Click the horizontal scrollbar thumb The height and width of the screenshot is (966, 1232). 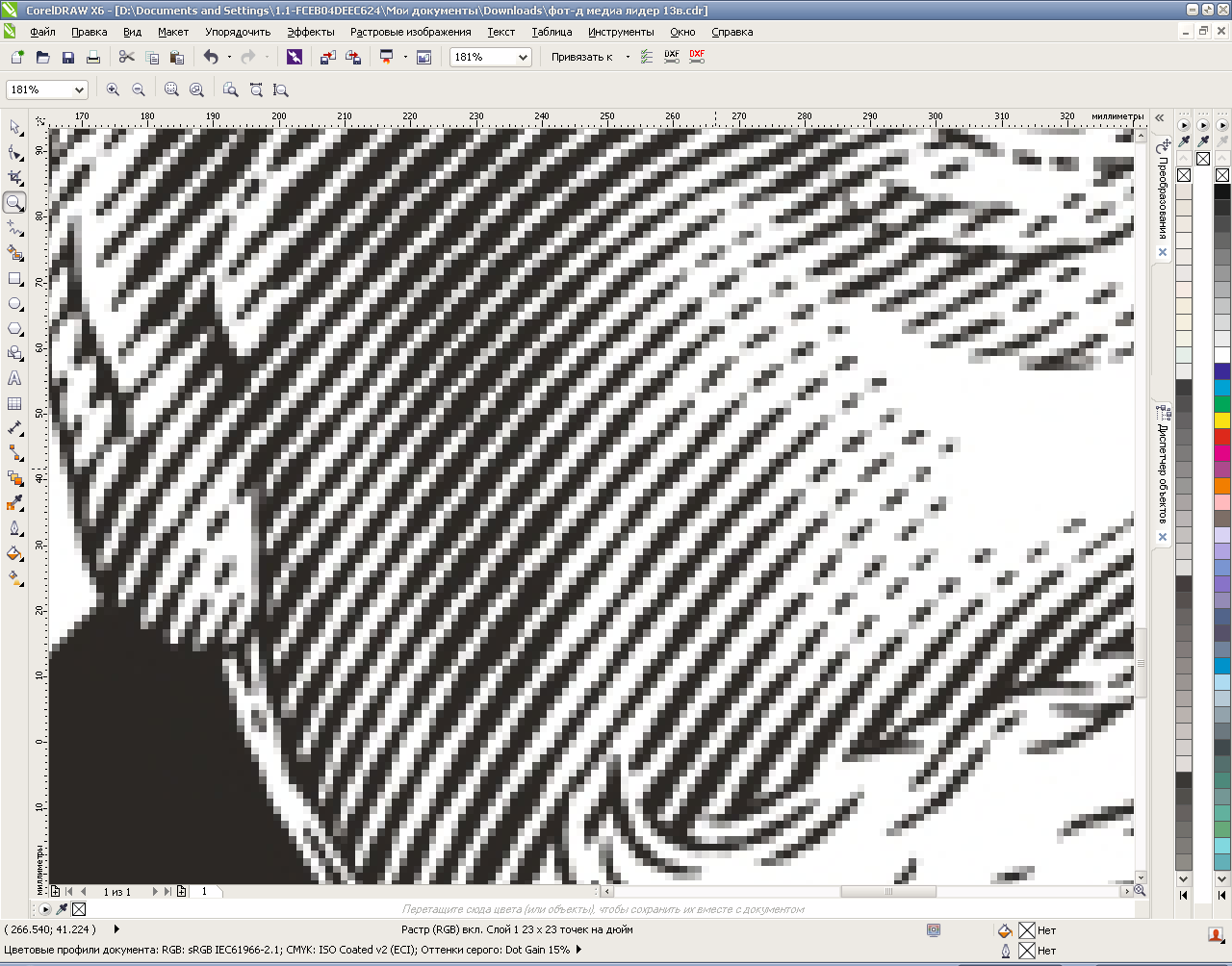tap(888, 892)
